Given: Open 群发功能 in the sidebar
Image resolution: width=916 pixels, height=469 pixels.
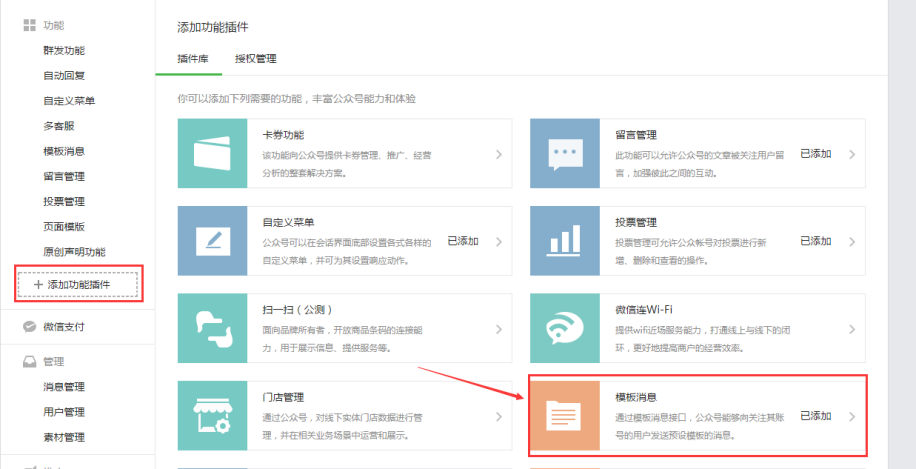Looking at the screenshot, I should click(64, 50).
